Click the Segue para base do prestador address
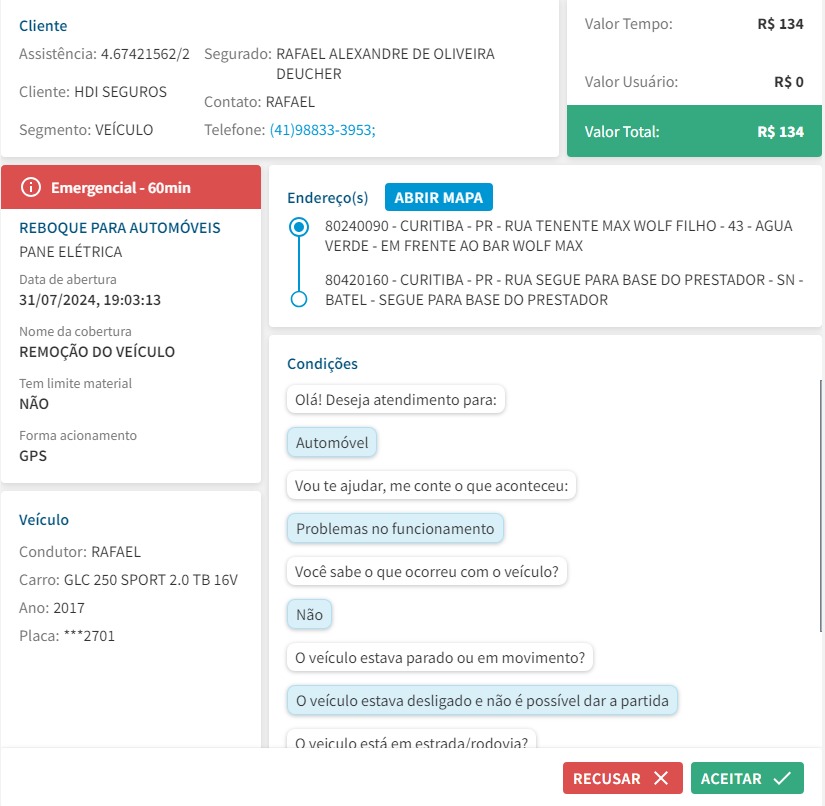 point(564,290)
